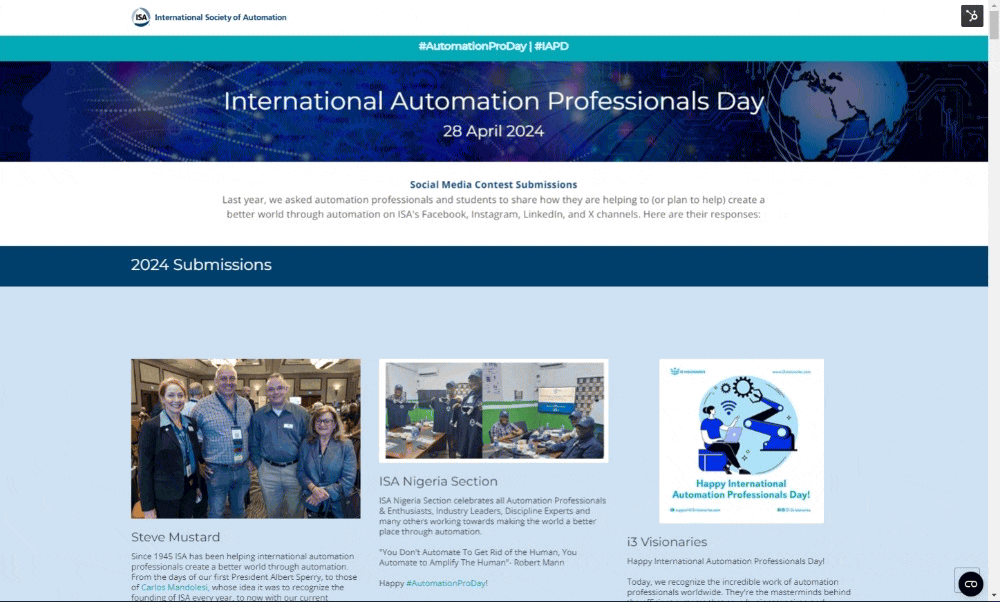The height and width of the screenshot is (602, 1000).
Task: Select the Happy International Automation Professionals Day! line
Action: tap(725, 561)
